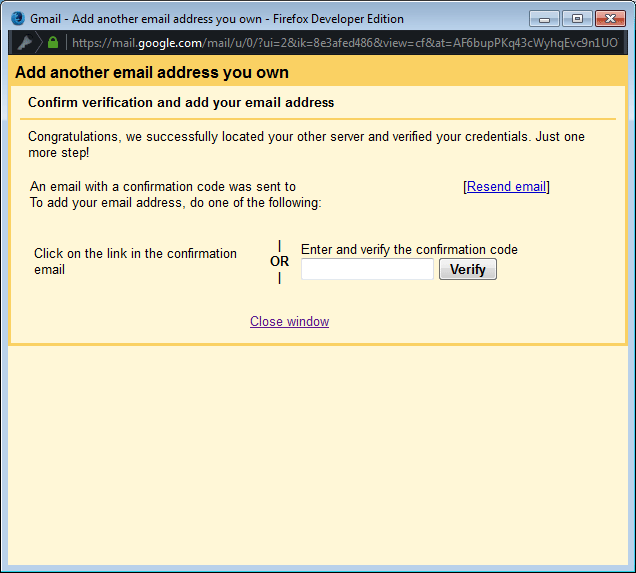The image size is (636, 573).
Task: Focus the confirmation code text field
Action: tap(367, 270)
